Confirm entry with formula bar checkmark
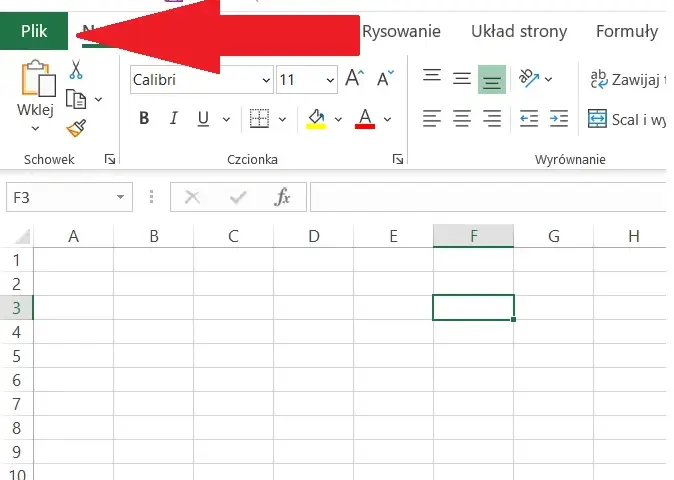The image size is (674, 480). coord(238,197)
